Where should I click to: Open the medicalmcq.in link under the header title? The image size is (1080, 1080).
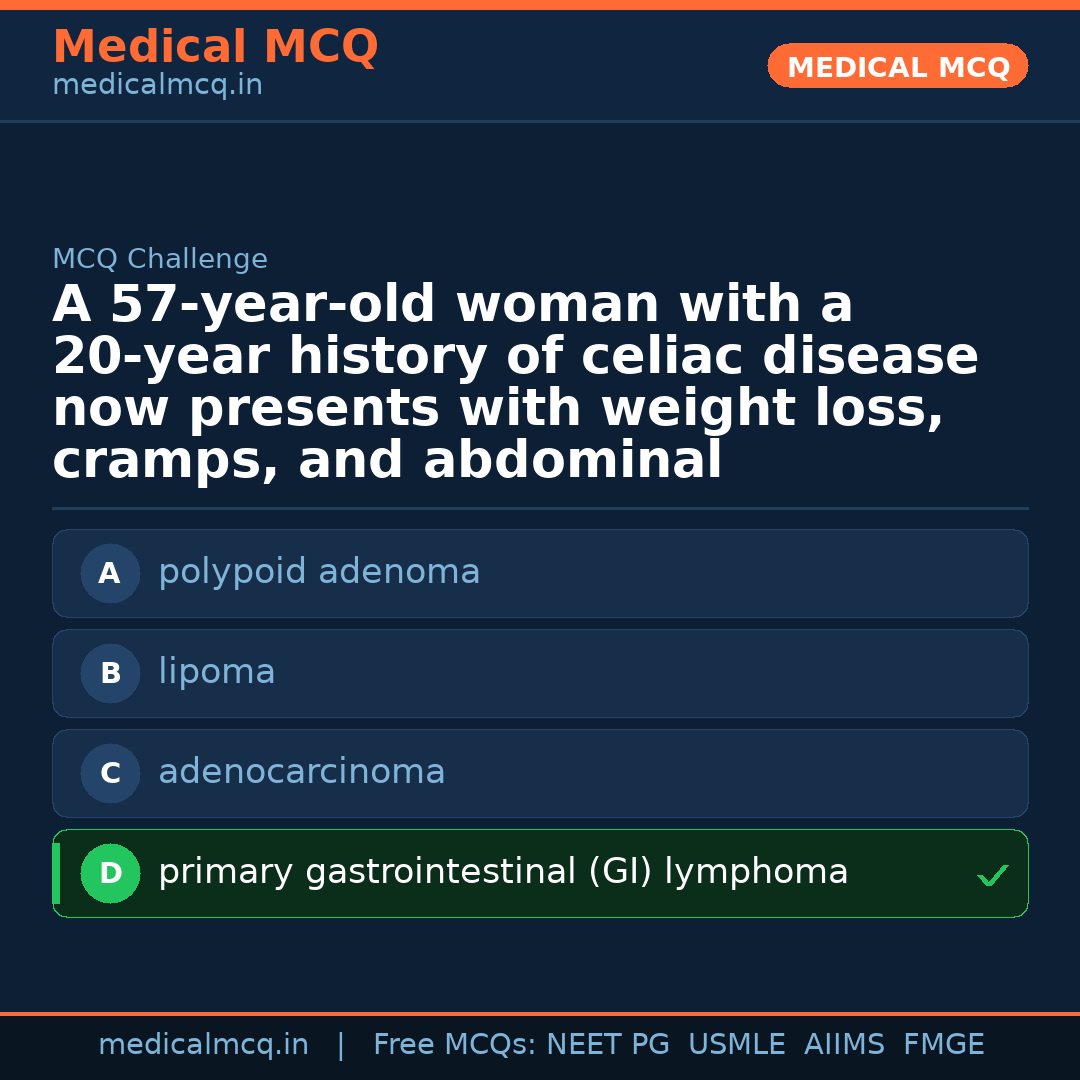(157, 85)
